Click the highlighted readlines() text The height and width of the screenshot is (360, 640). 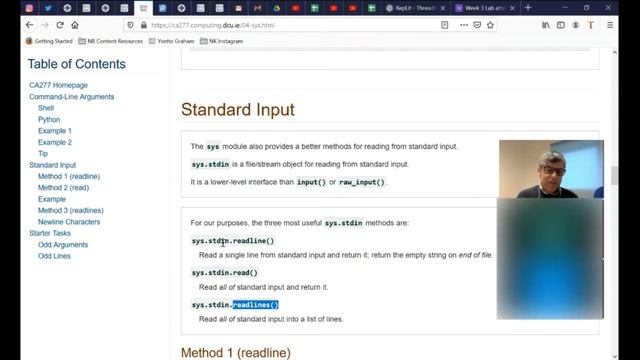point(256,305)
